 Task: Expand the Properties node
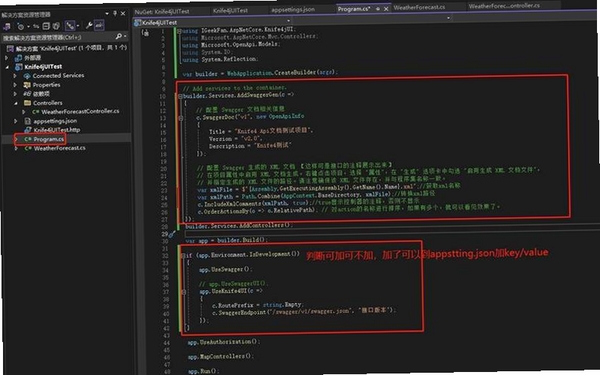tap(15, 85)
